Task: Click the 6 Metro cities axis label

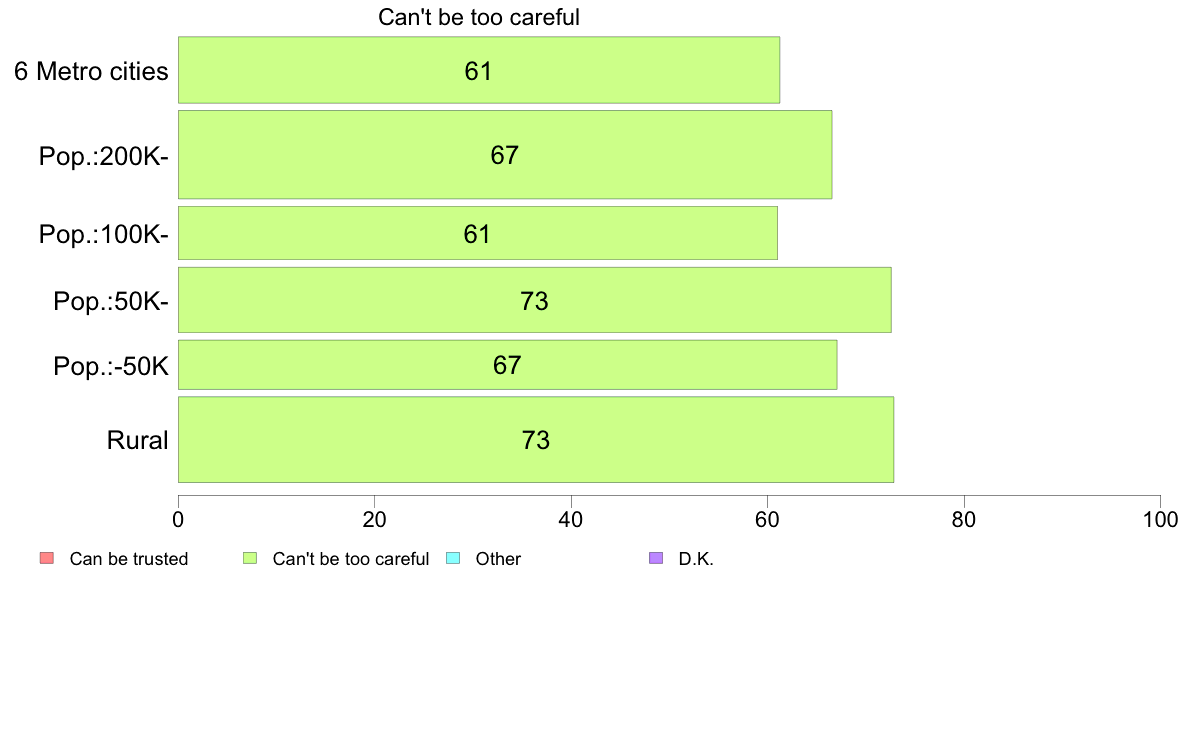Action: tap(91, 71)
